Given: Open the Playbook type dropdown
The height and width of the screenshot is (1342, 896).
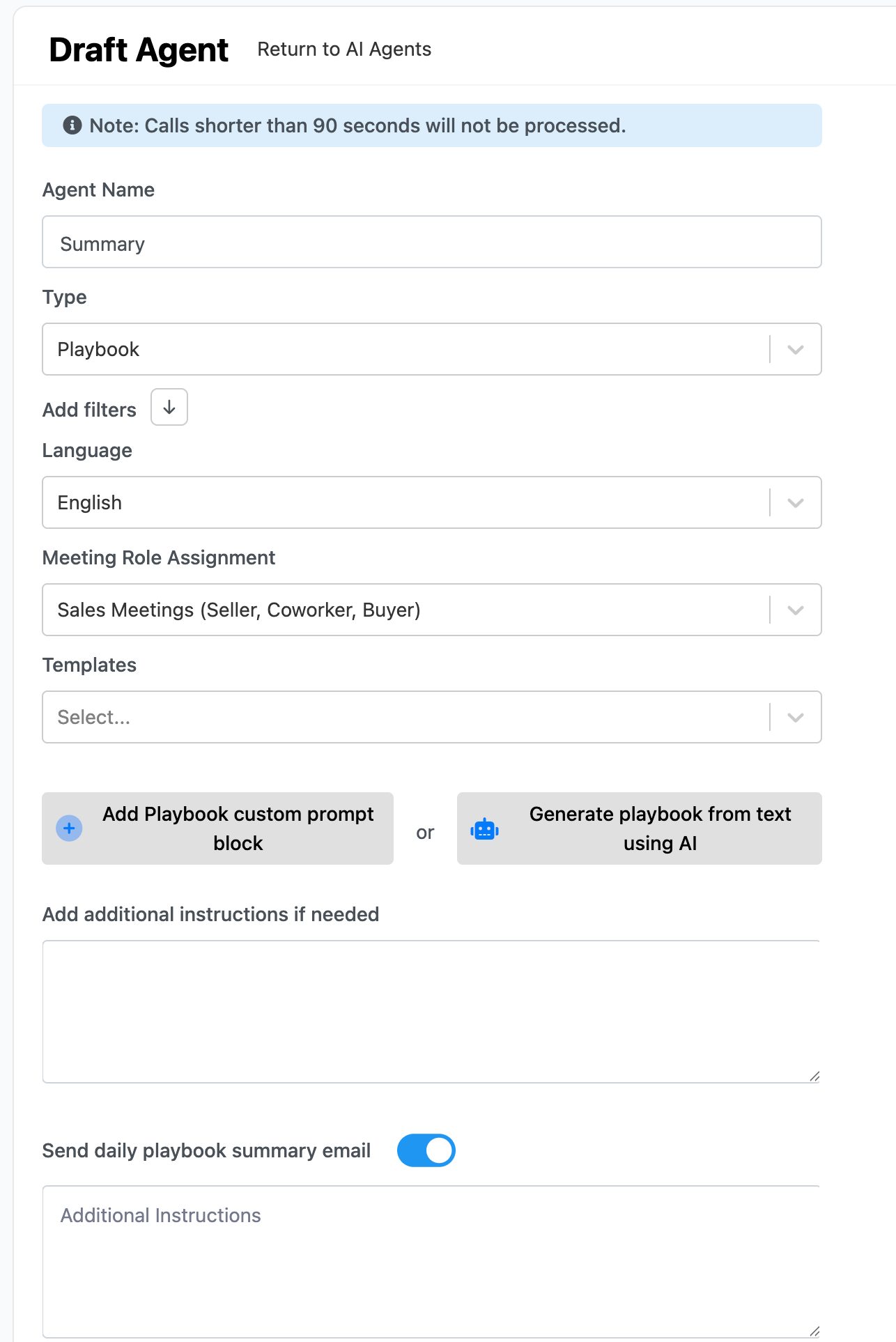Looking at the screenshot, I should 404,350.
